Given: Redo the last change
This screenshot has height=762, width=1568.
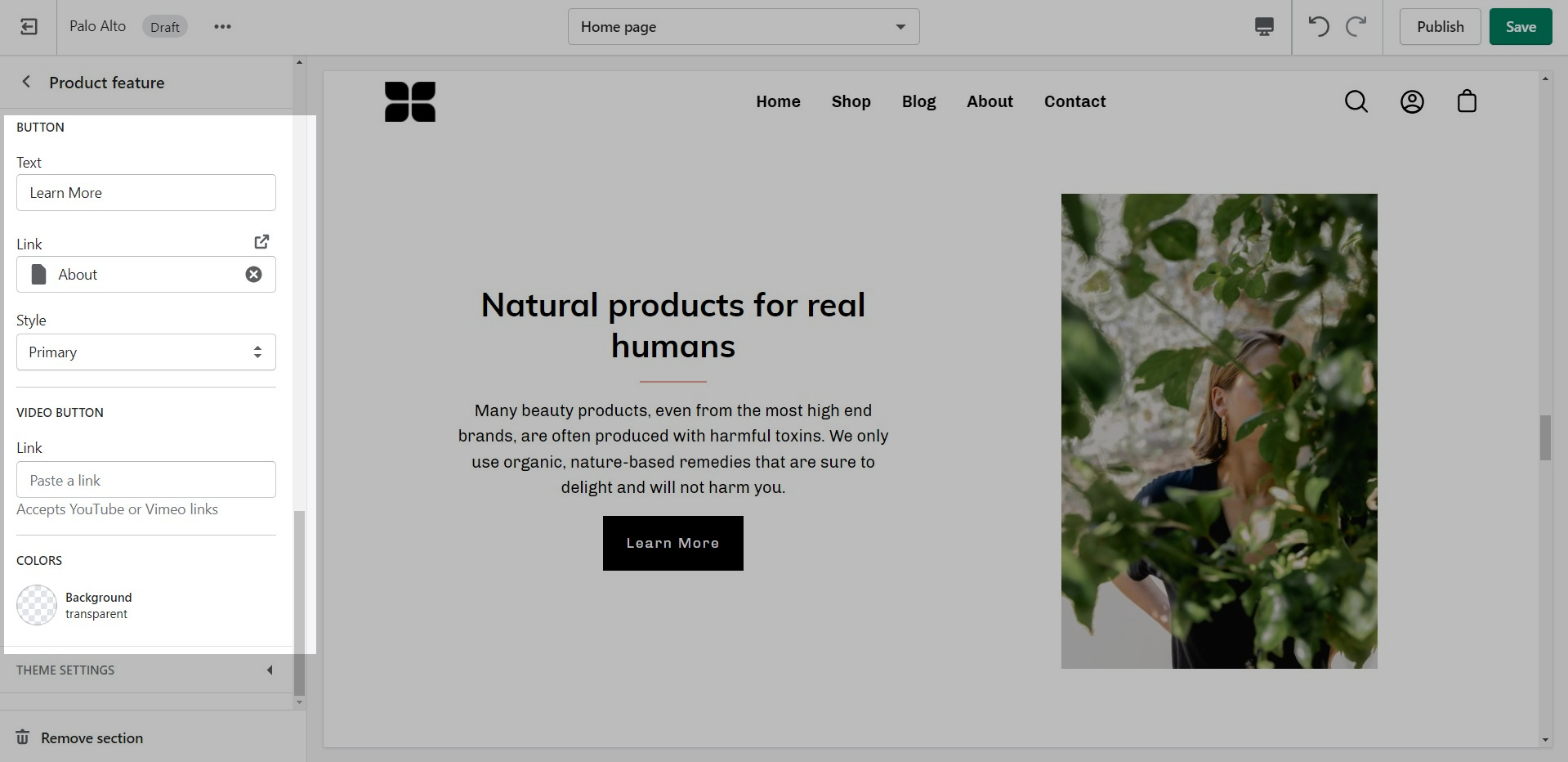Looking at the screenshot, I should (1356, 27).
